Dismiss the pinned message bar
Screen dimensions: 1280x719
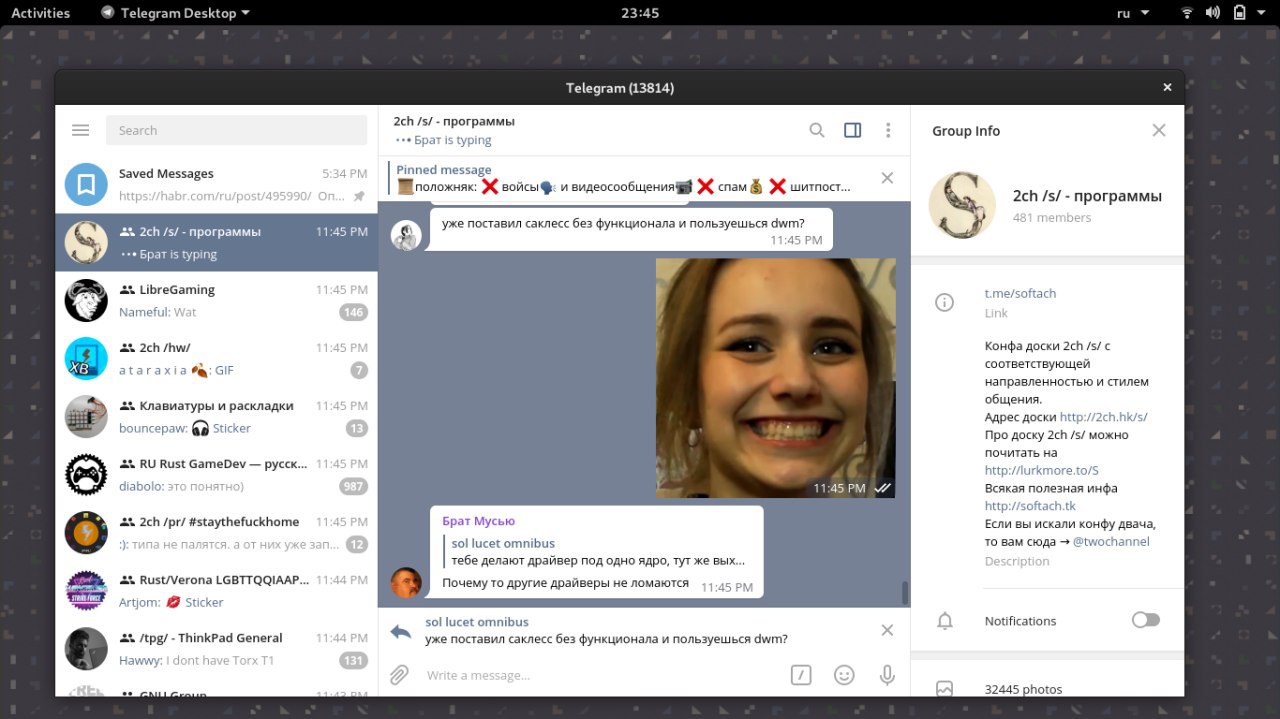[x=887, y=178]
